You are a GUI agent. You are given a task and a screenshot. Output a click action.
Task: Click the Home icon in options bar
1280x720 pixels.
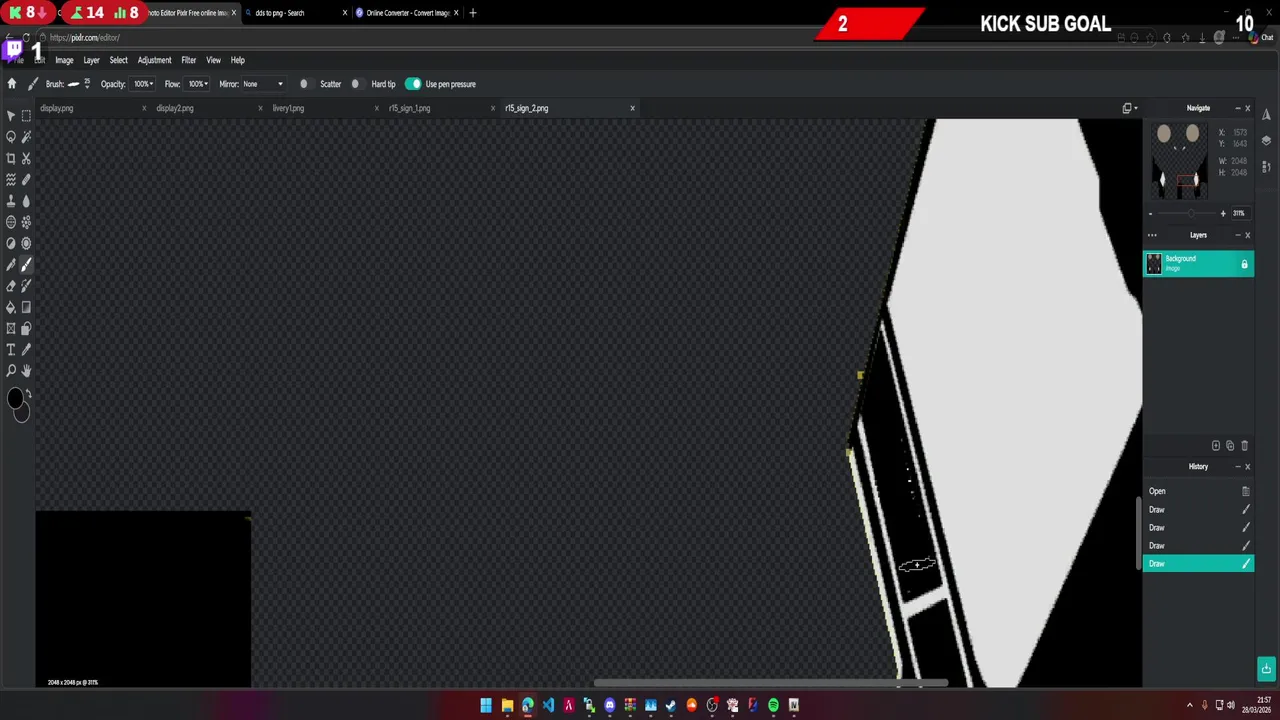[12, 84]
